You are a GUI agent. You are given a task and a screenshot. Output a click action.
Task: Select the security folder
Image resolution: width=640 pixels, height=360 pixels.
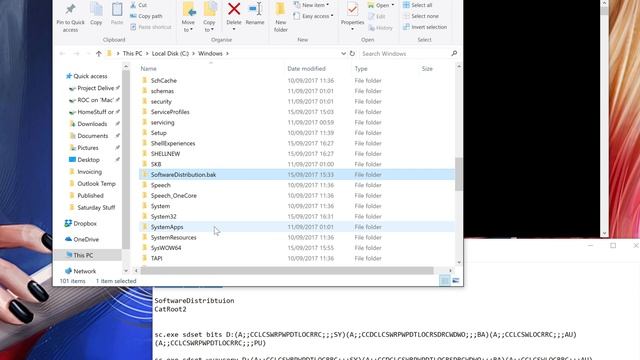click(x=161, y=101)
